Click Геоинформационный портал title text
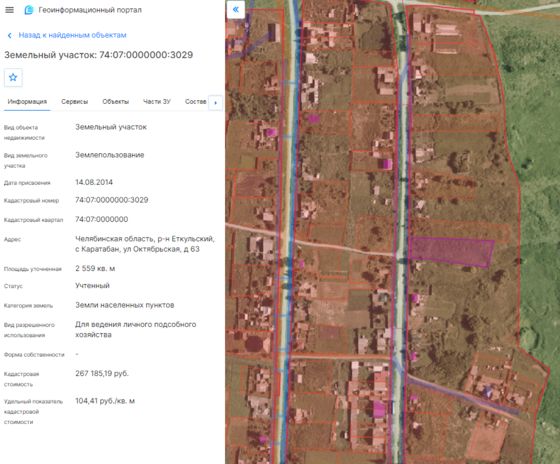This screenshot has height=464, width=560. 90,10
